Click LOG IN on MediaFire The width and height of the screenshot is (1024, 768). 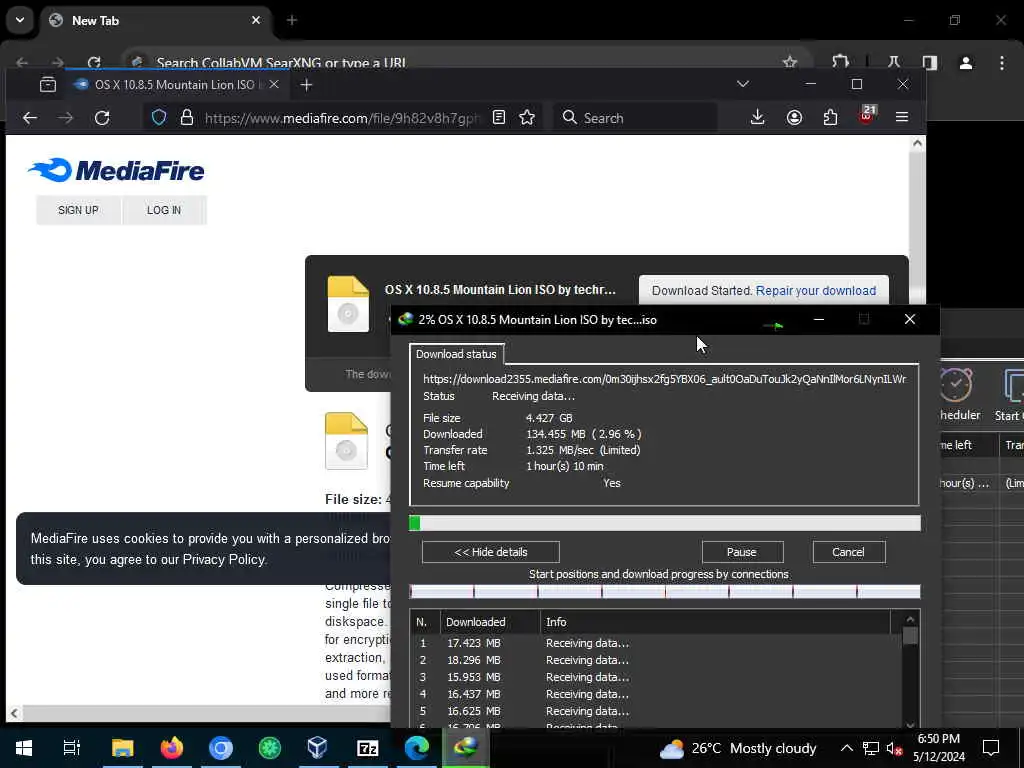(164, 210)
